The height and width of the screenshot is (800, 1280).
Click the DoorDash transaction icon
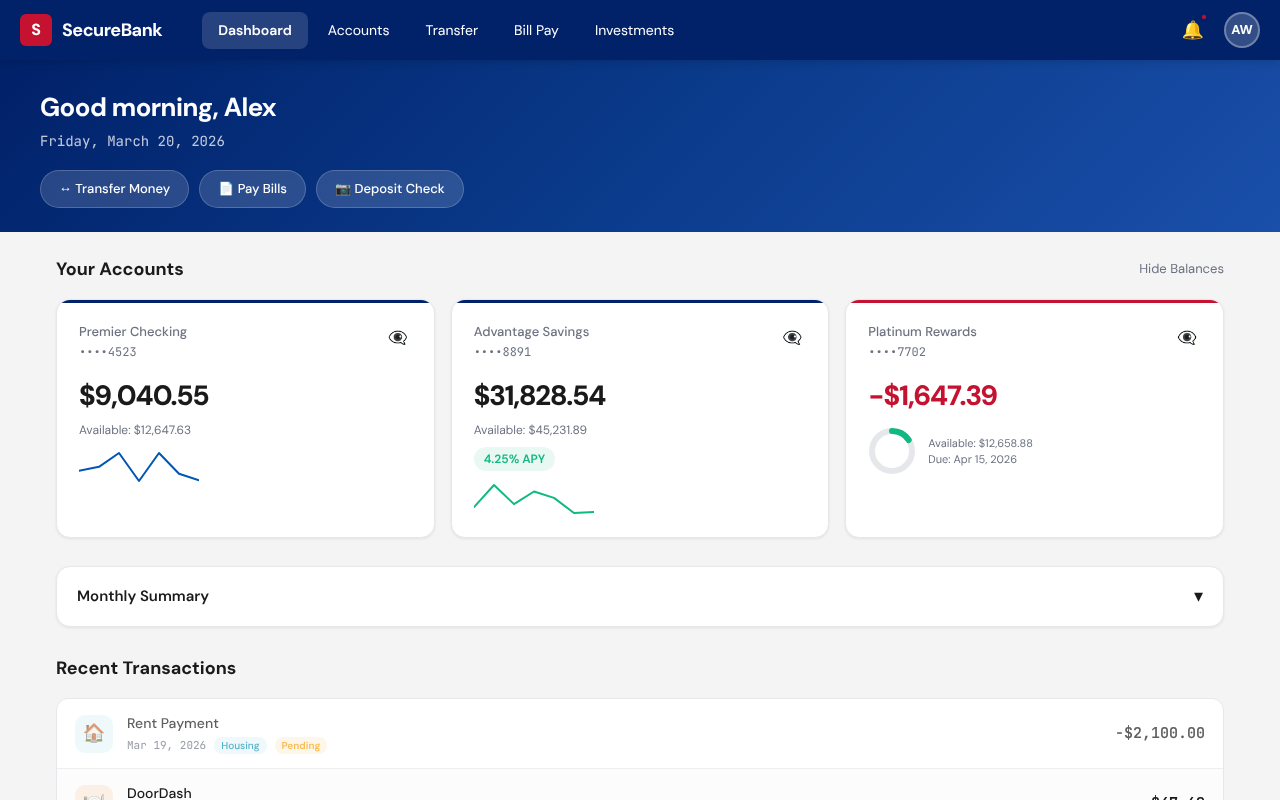[94, 796]
